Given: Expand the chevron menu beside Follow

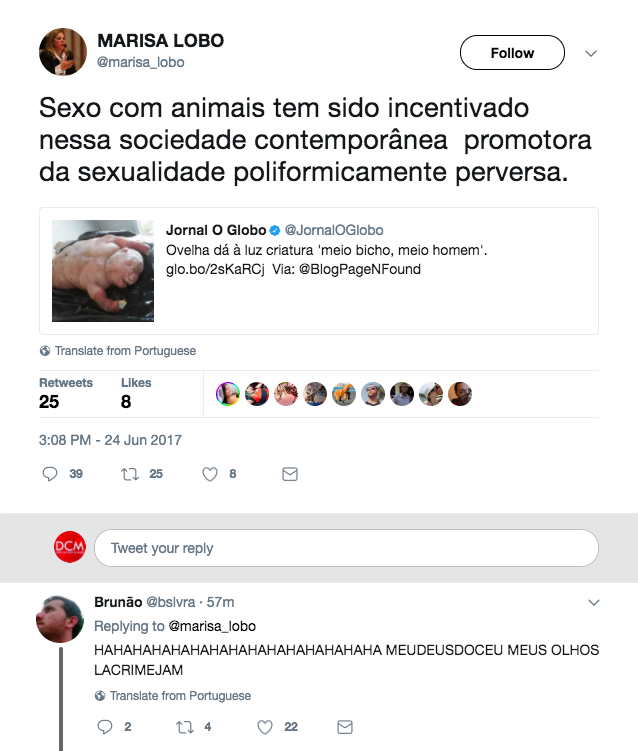Looking at the screenshot, I should [x=591, y=53].
